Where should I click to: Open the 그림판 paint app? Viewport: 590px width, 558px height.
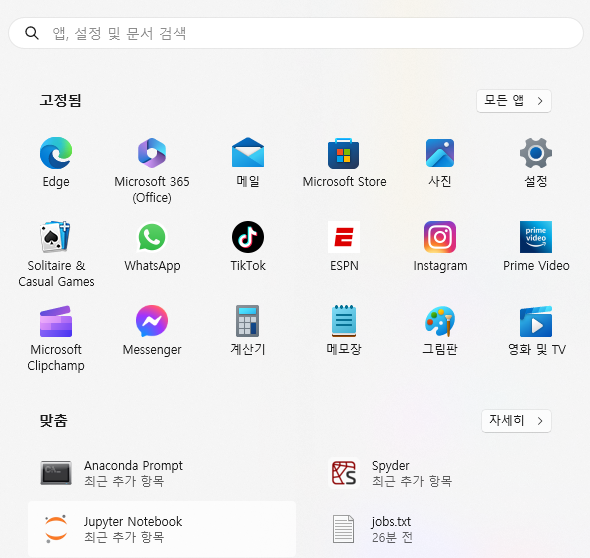[x=440, y=321]
